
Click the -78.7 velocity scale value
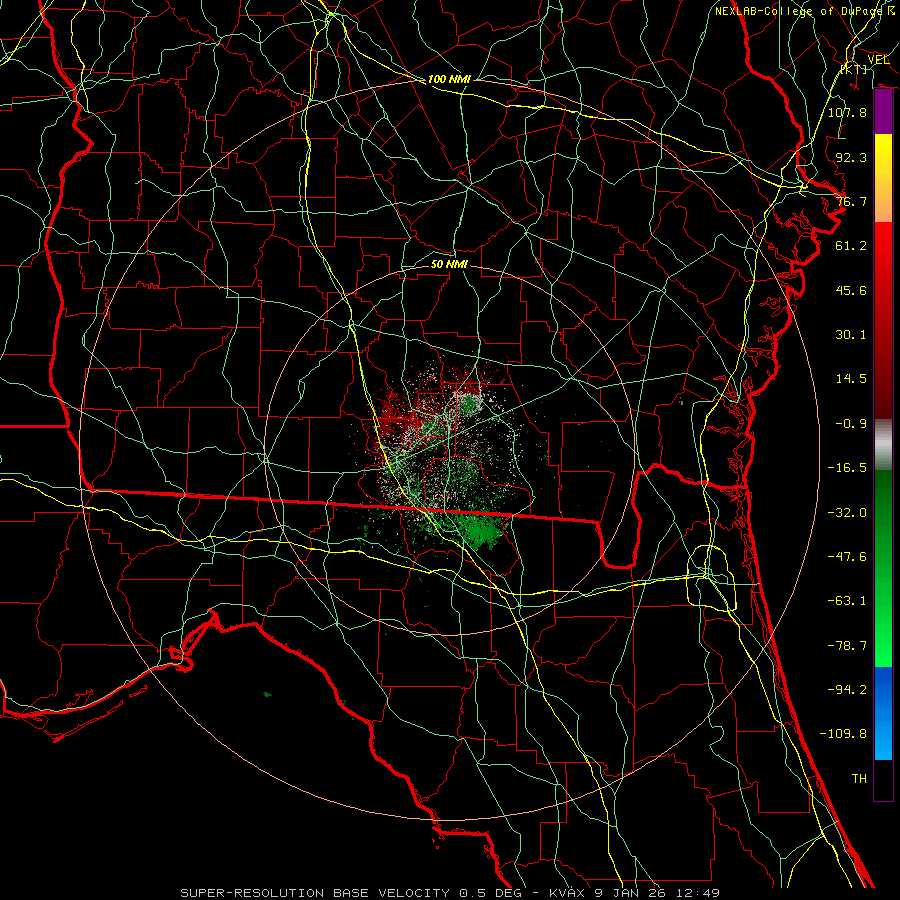click(847, 646)
